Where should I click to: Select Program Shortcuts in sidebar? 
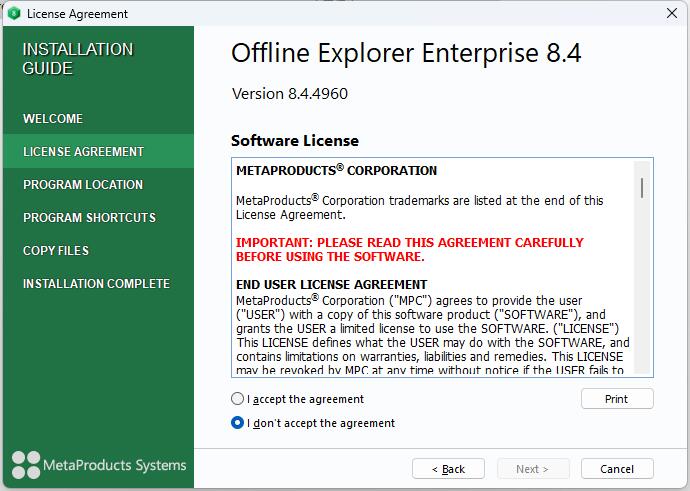[x=89, y=218]
